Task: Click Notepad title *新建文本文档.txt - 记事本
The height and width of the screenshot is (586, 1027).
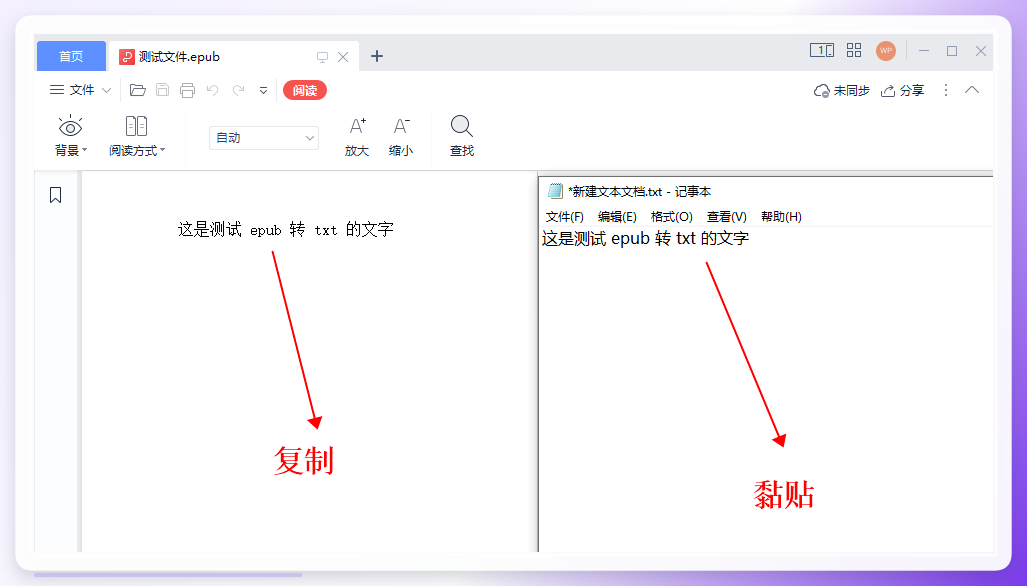Action: click(639, 192)
